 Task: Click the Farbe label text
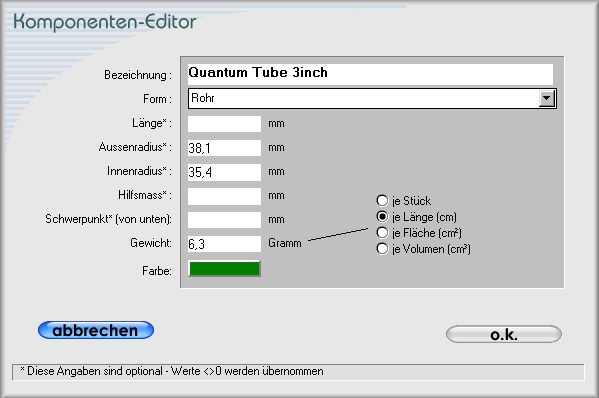click(157, 271)
